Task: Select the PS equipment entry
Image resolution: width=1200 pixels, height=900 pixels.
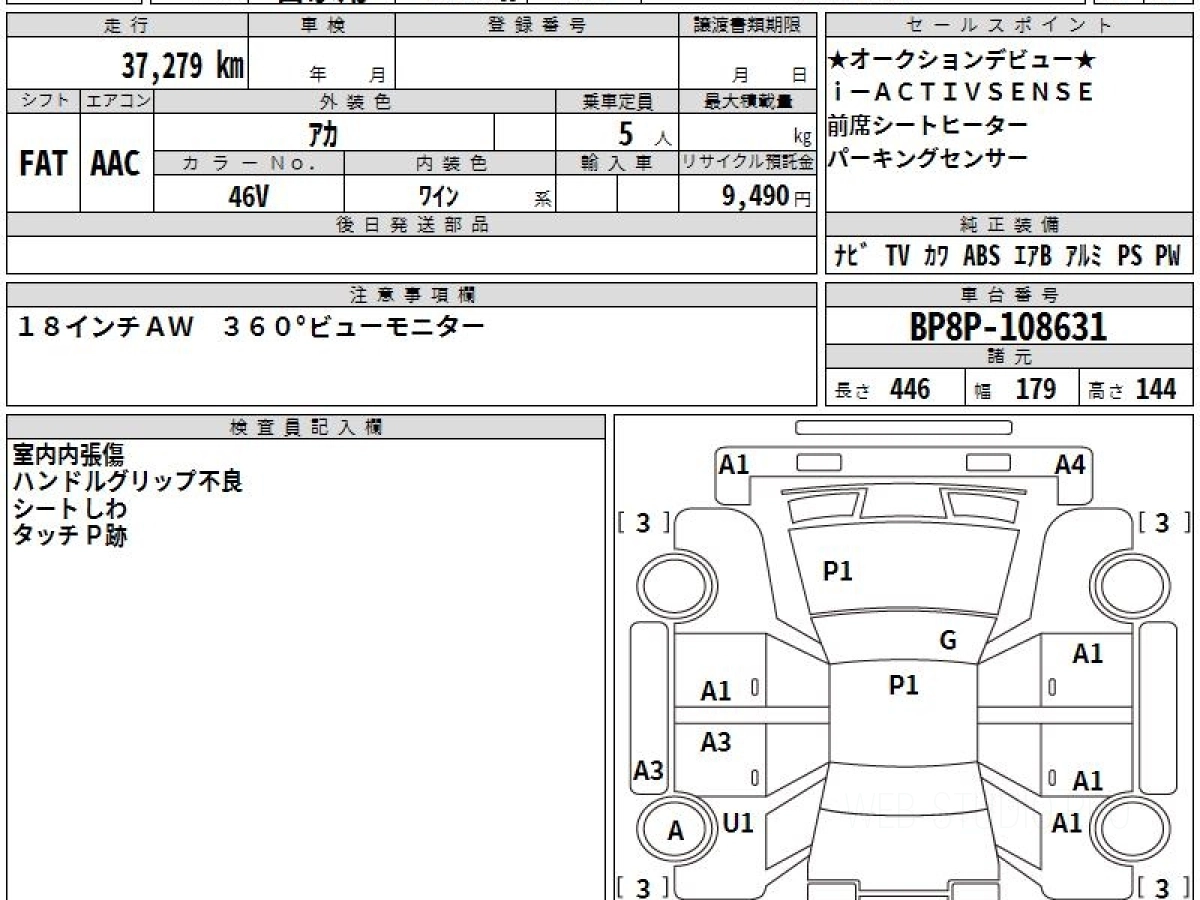Action: [x=1130, y=256]
